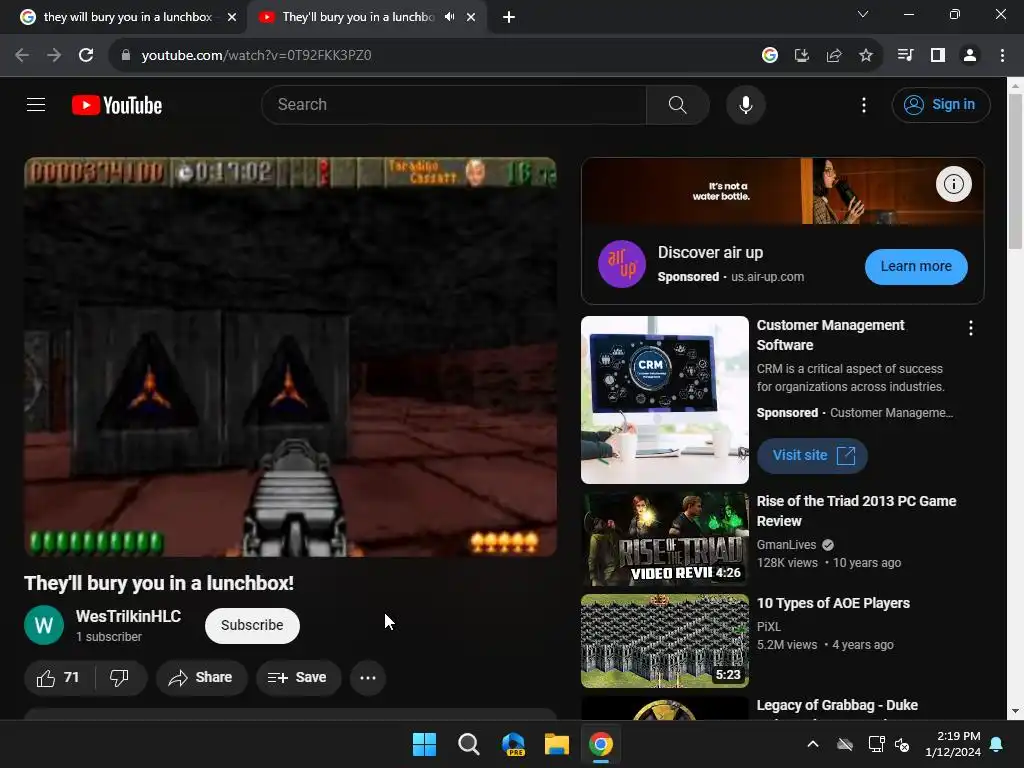Click the Google icon in address bar

coord(770,55)
